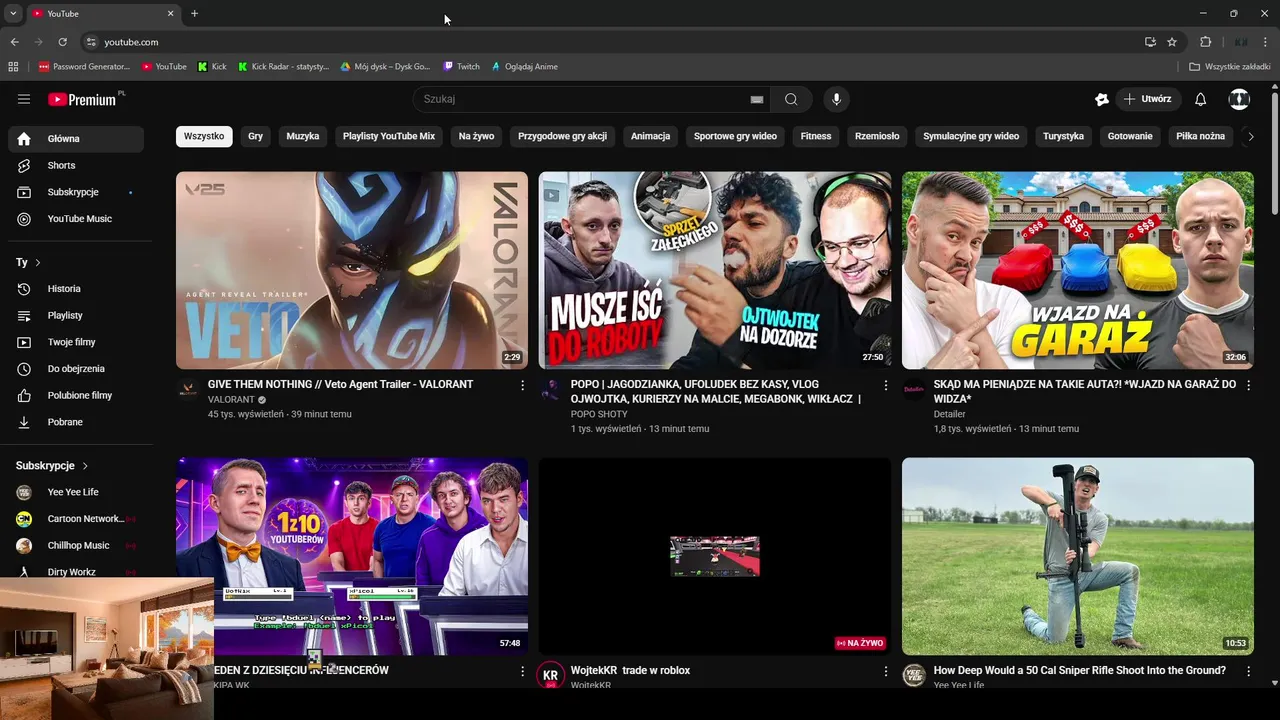The width and height of the screenshot is (1280, 720).
Task: Click the icon left of Utwórz
Action: (x=1102, y=99)
